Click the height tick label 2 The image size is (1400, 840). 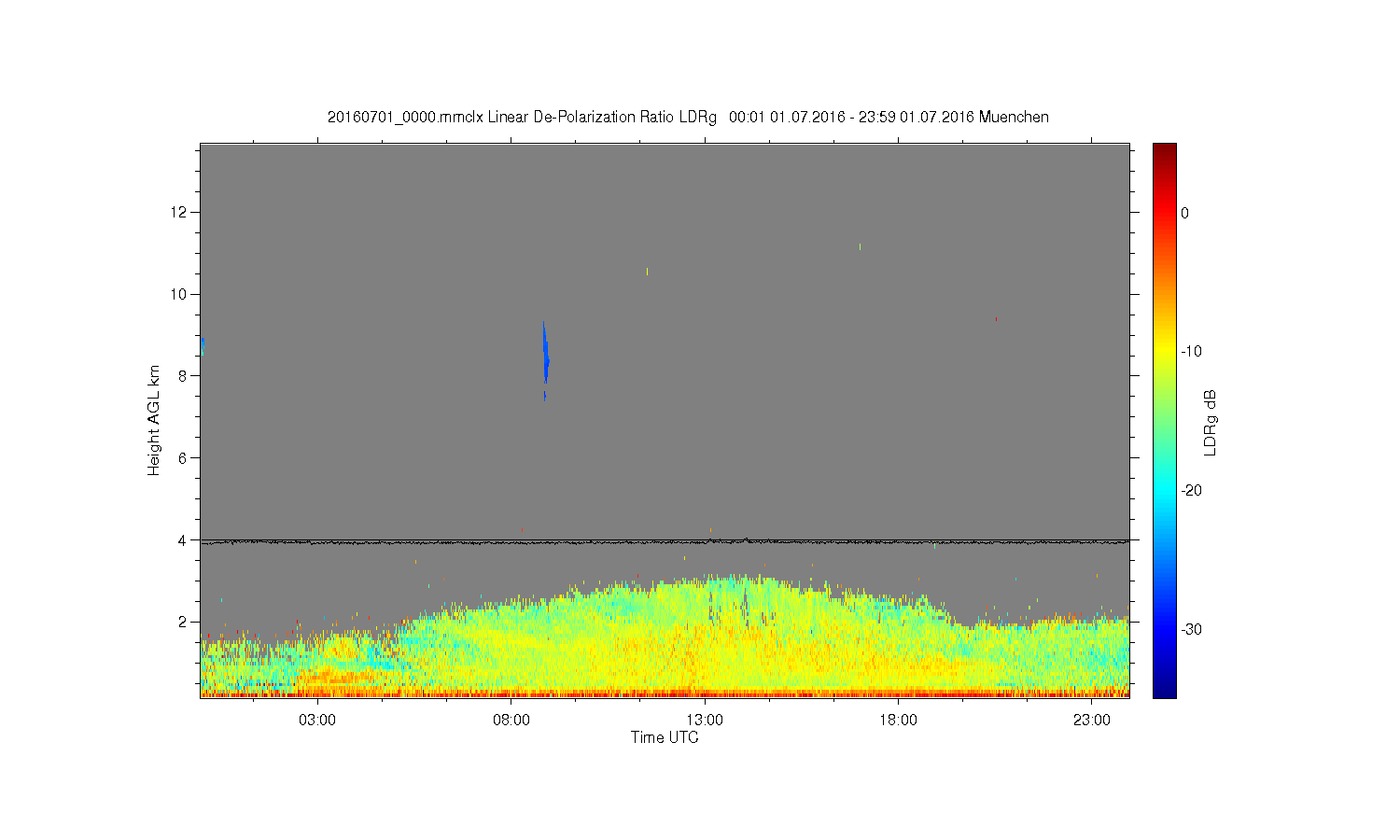(x=184, y=622)
